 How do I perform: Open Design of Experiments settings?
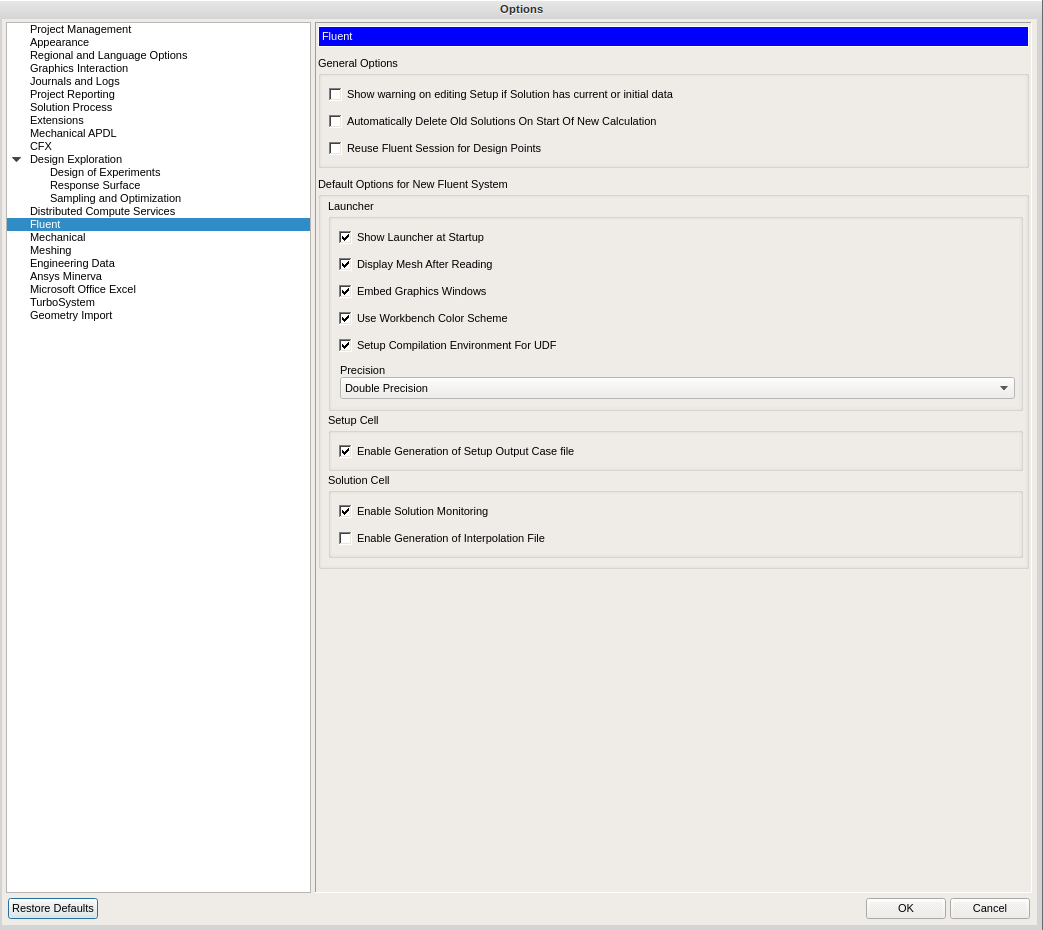[x=105, y=172]
